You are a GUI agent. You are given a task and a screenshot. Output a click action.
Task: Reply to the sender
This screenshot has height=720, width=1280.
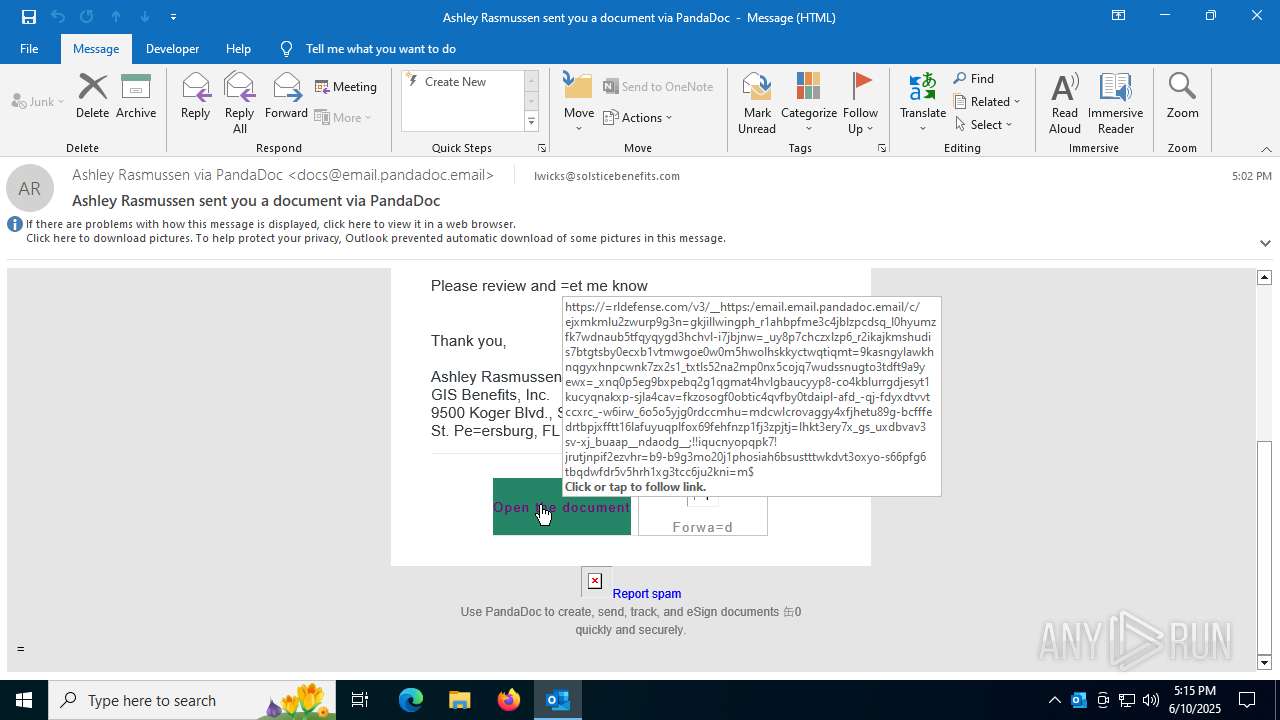pyautogui.click(x=195, y=96)
